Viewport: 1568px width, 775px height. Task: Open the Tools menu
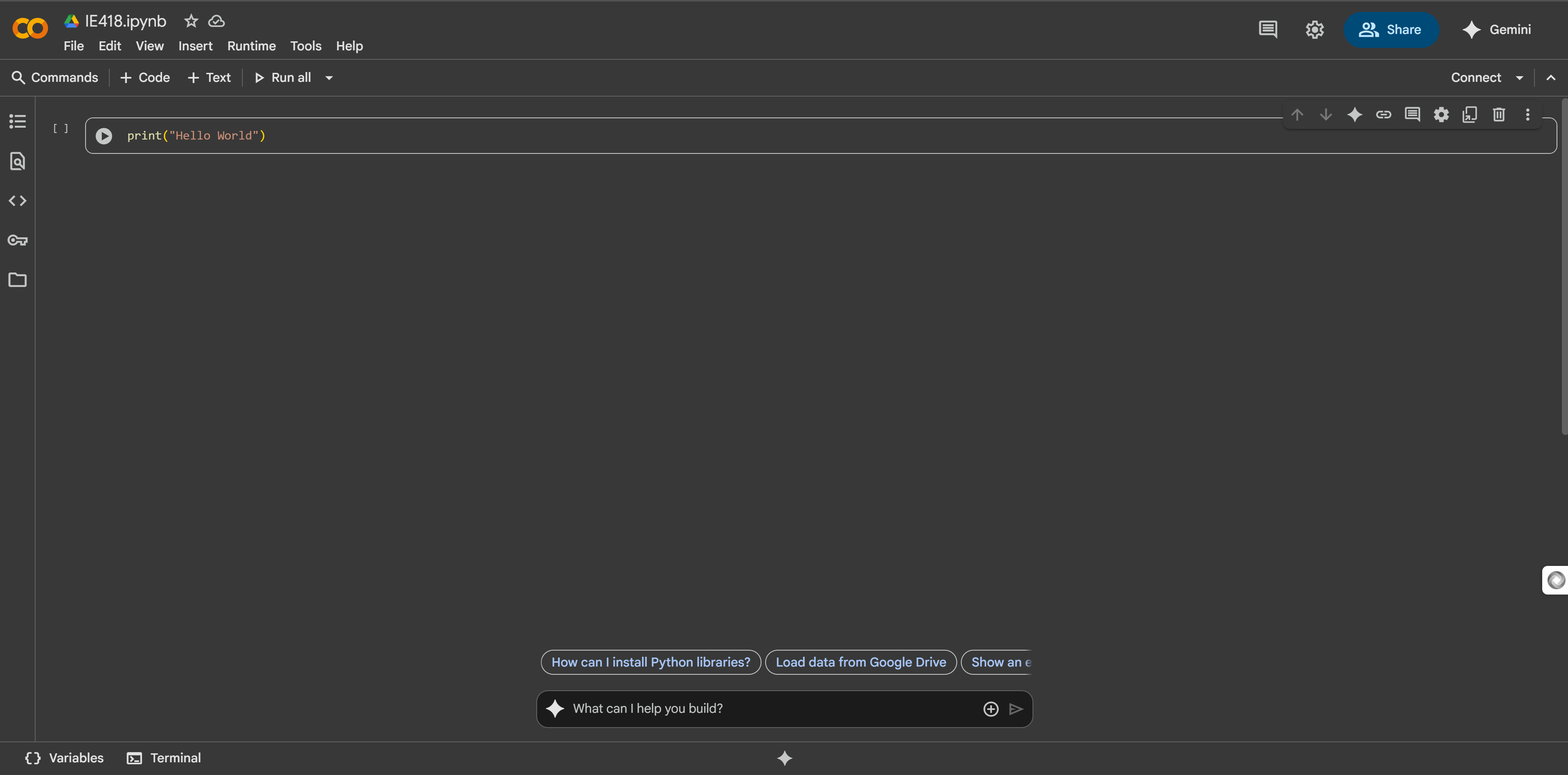[x=305, y=46]
